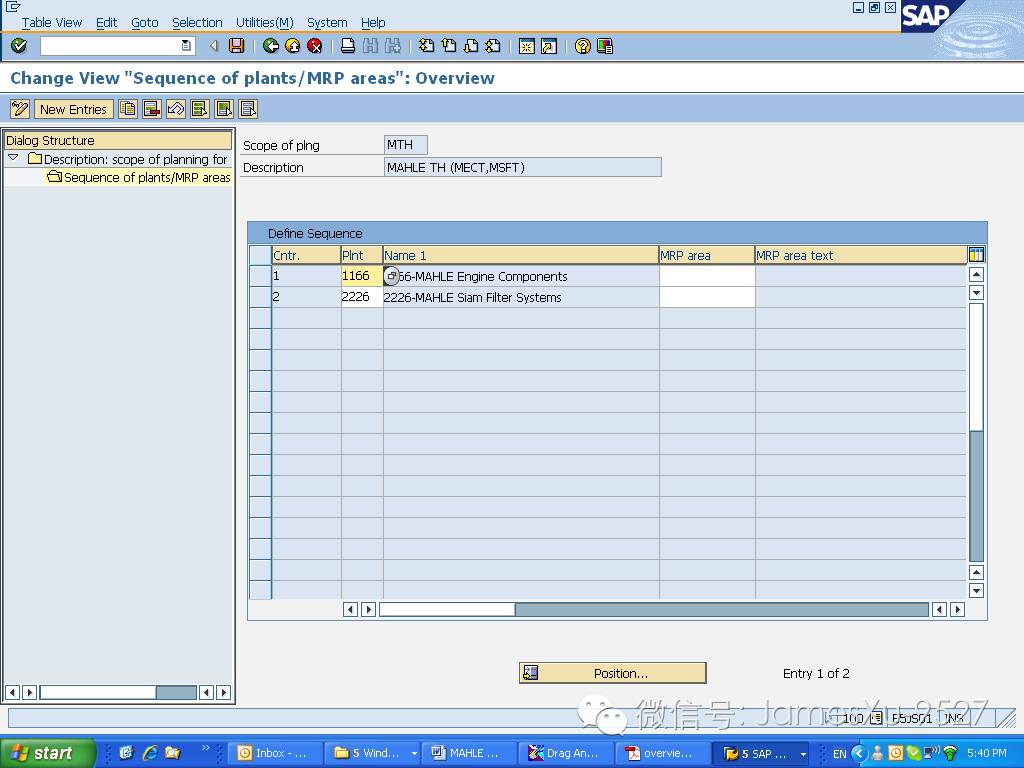1024x768 pixels.
Task: Open Help with the yellow question mark icon
Action: tap(583, 46)
